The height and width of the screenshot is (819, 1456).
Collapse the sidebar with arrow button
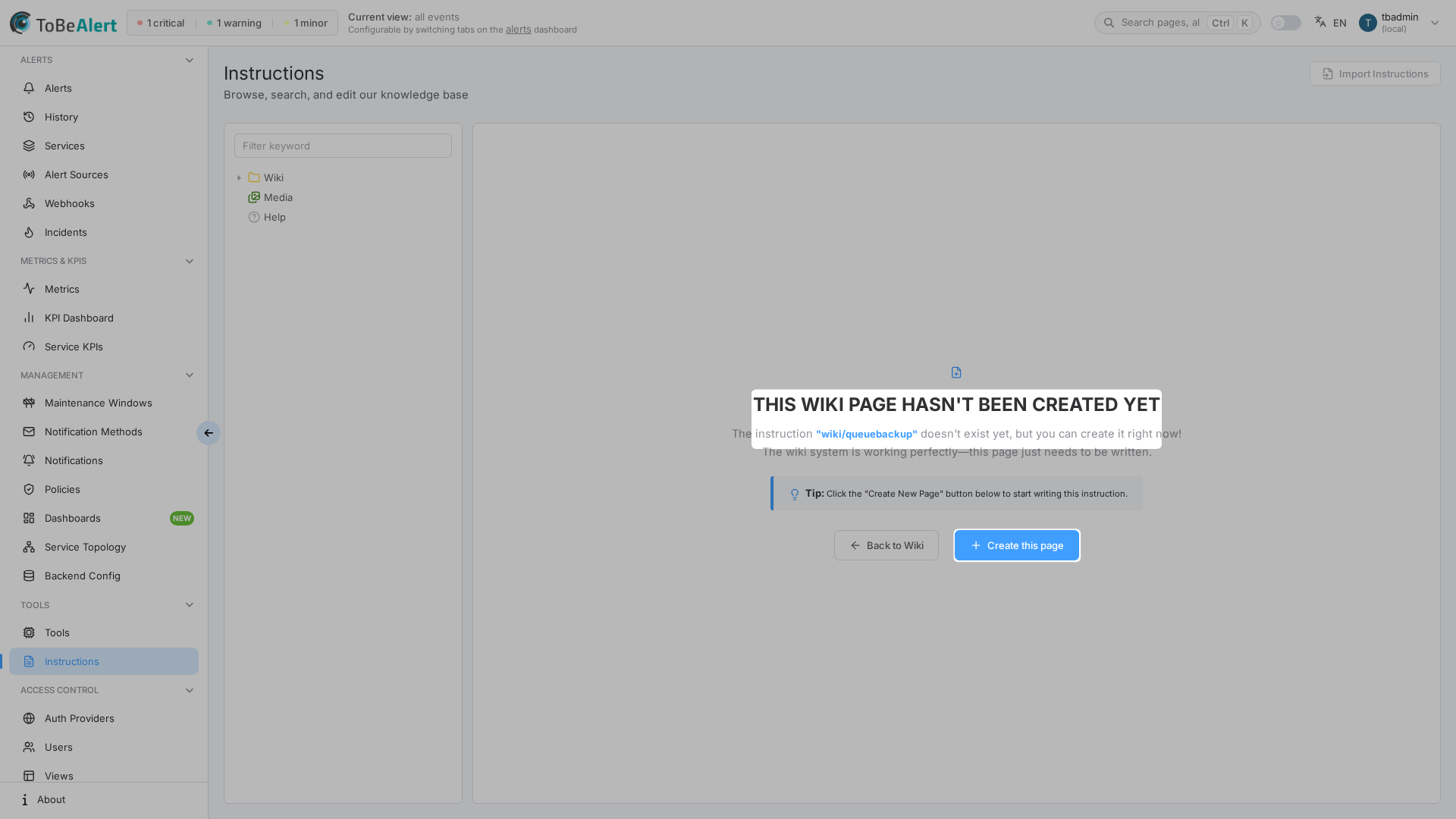[x=209, y=433]
